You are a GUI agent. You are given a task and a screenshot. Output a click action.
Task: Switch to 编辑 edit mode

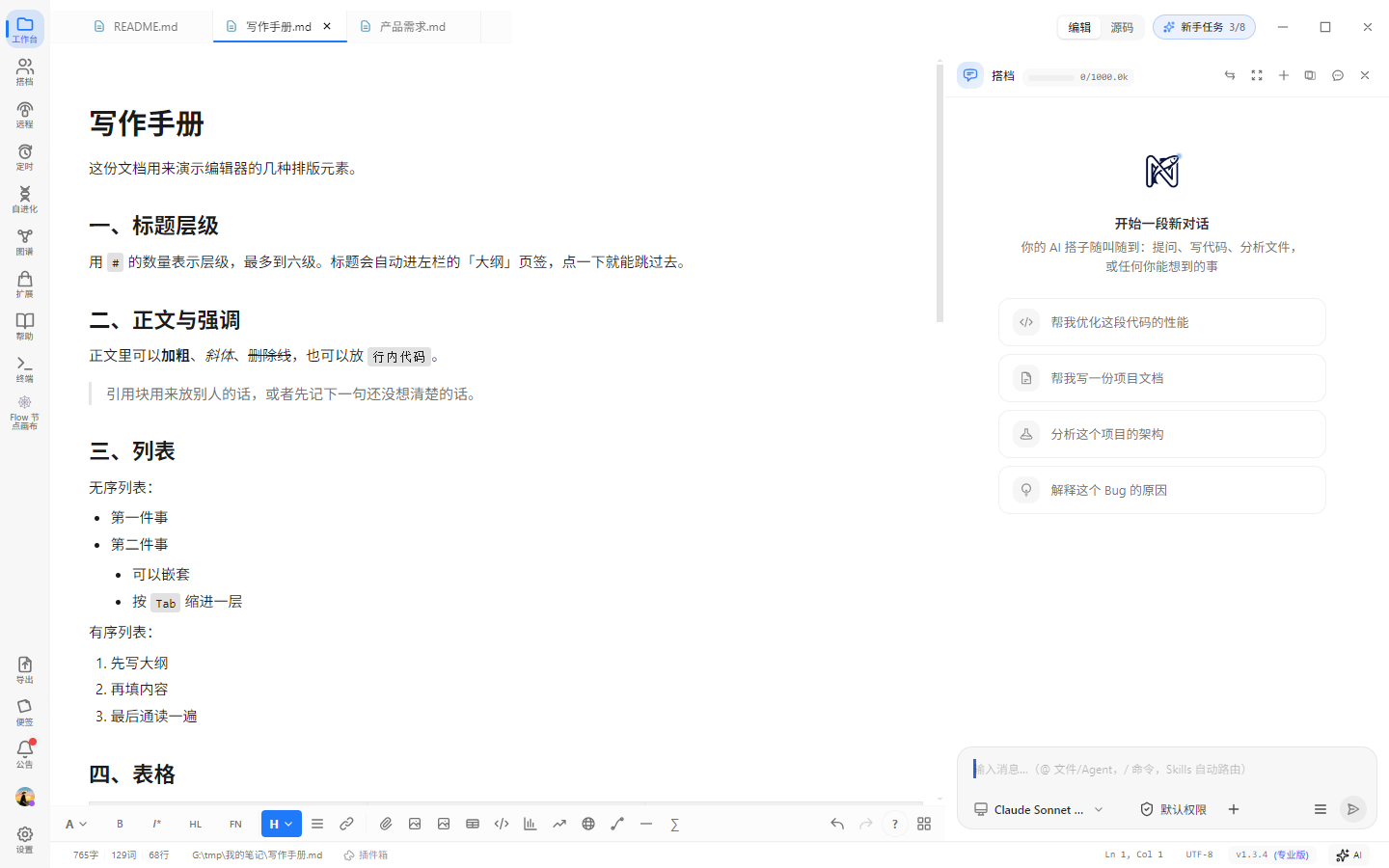click(x=1079, y=27)
